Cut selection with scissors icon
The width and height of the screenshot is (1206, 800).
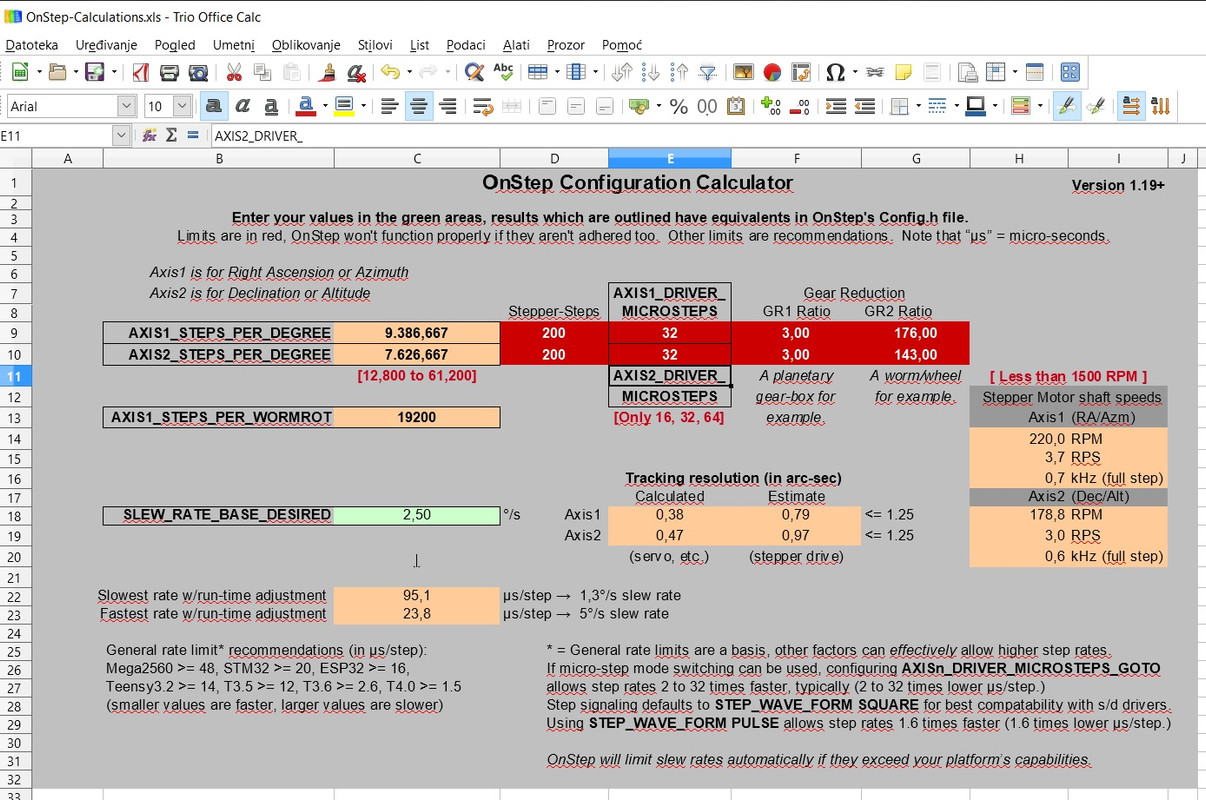234,72
